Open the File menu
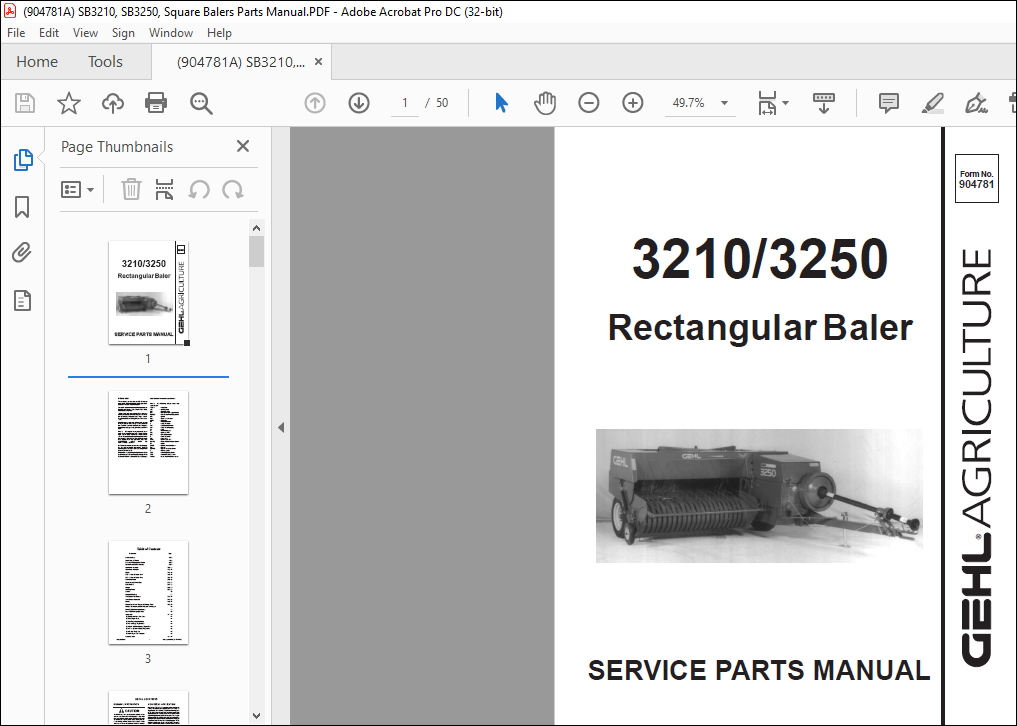The height and width of the screenshot is (726, 1017). pyautogui.click(x=16, y=32)
